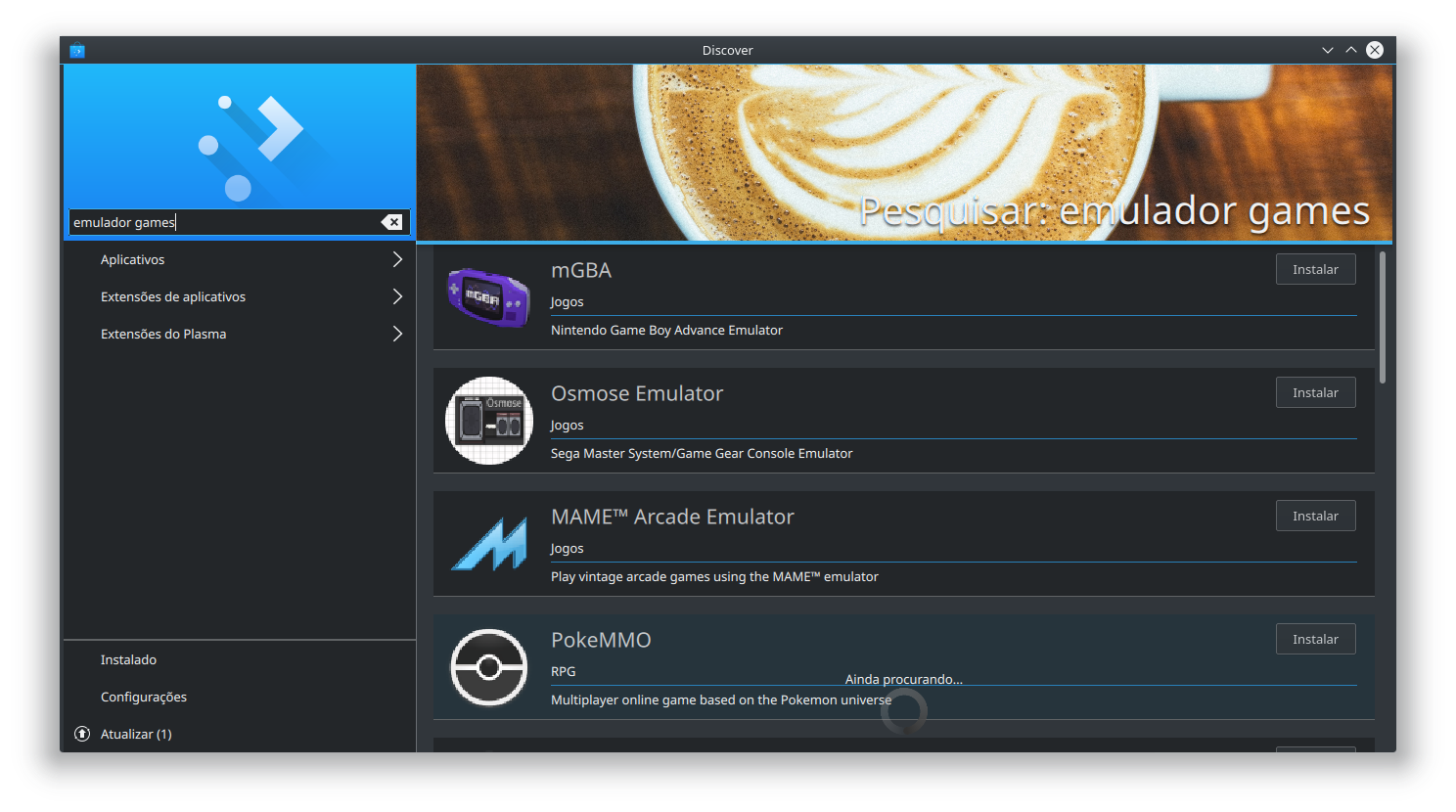Open the Instalado section
The image size is (1456, 812).
(x=128, y=659)
